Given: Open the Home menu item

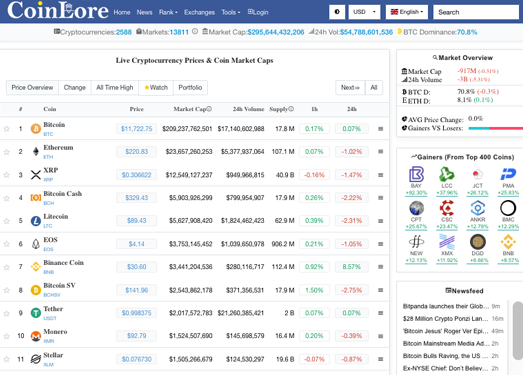Looking at the screenshot, I should tap(122, 12).
